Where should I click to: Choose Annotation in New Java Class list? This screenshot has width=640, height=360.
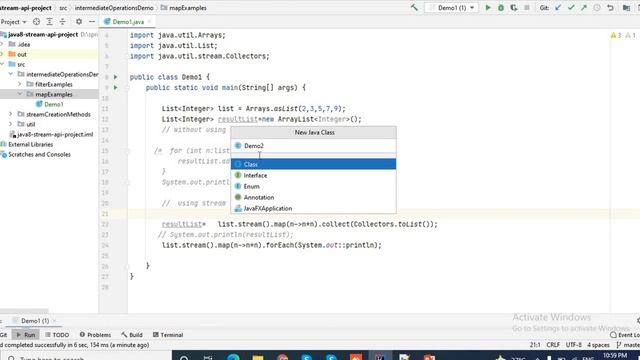point(313,197)
